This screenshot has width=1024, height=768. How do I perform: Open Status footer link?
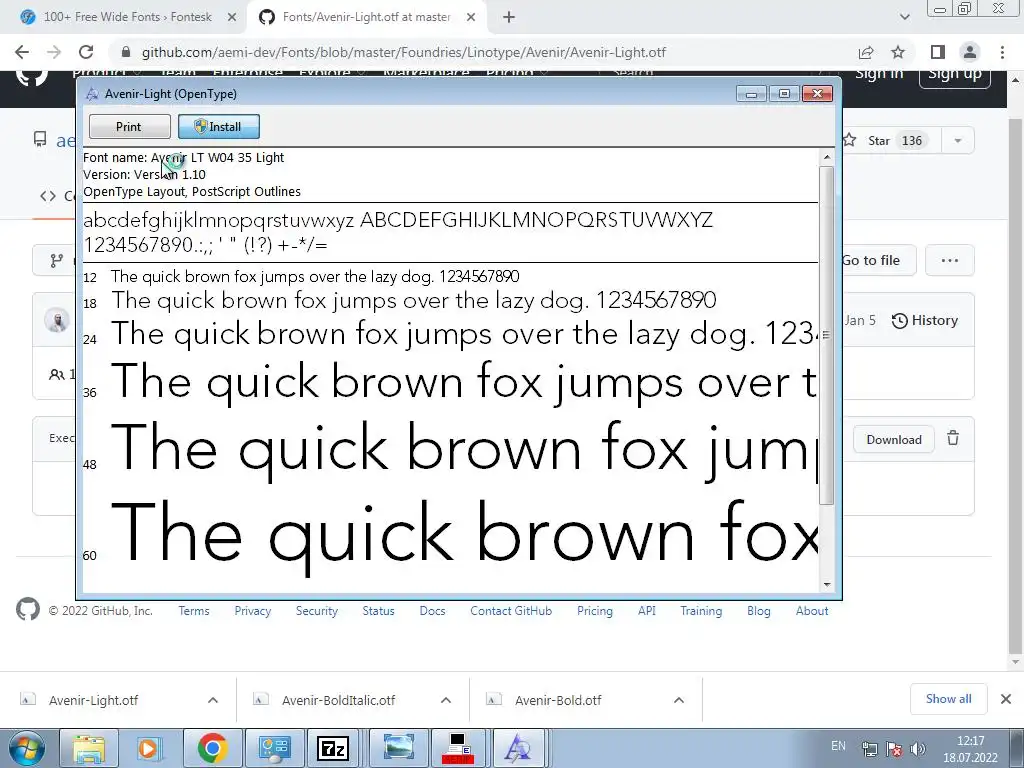pyautogui.click(x=379, y=611)
